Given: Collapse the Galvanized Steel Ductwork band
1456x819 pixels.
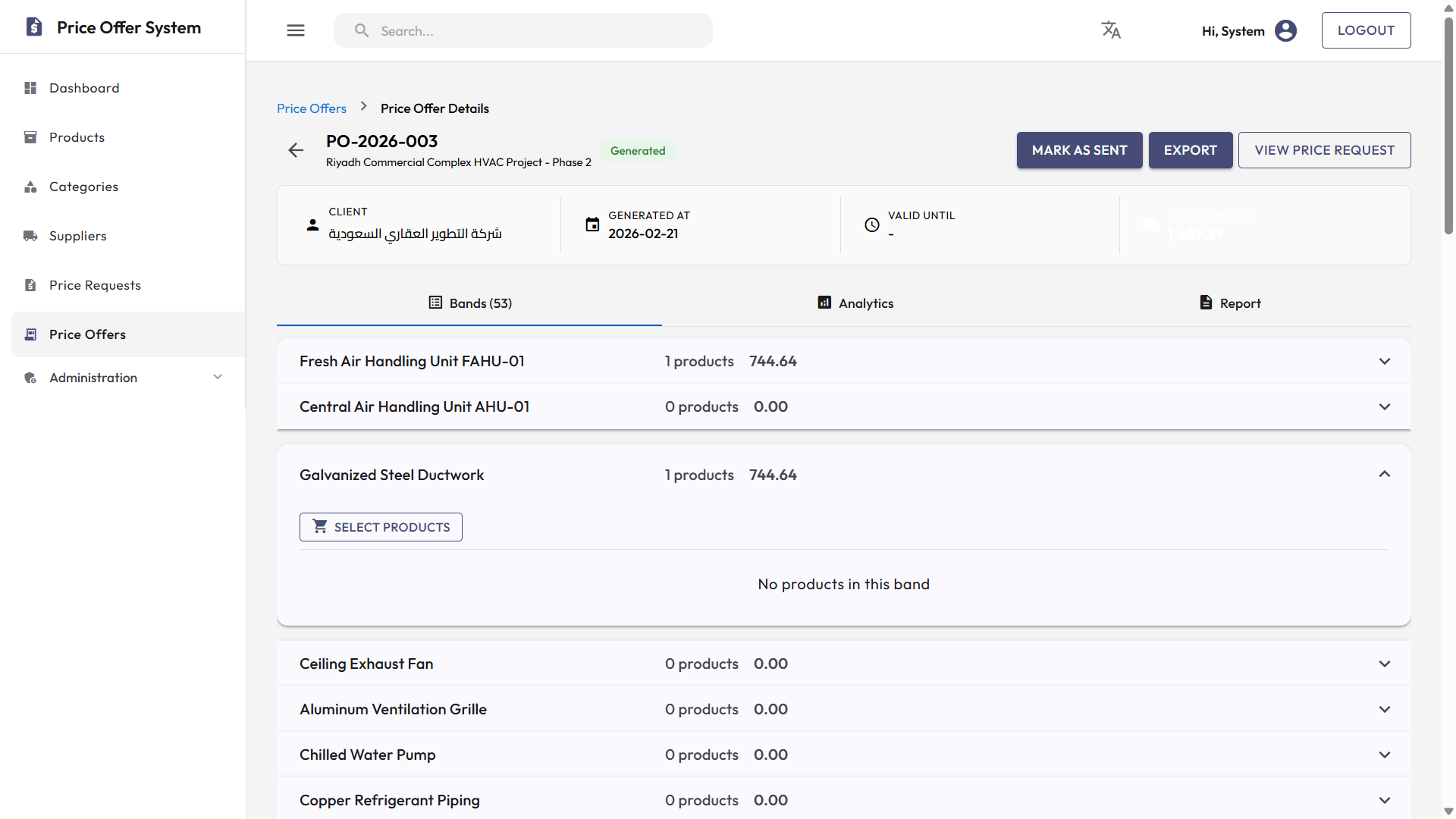Looking at the screenshot, I should tap(1385, 473).
